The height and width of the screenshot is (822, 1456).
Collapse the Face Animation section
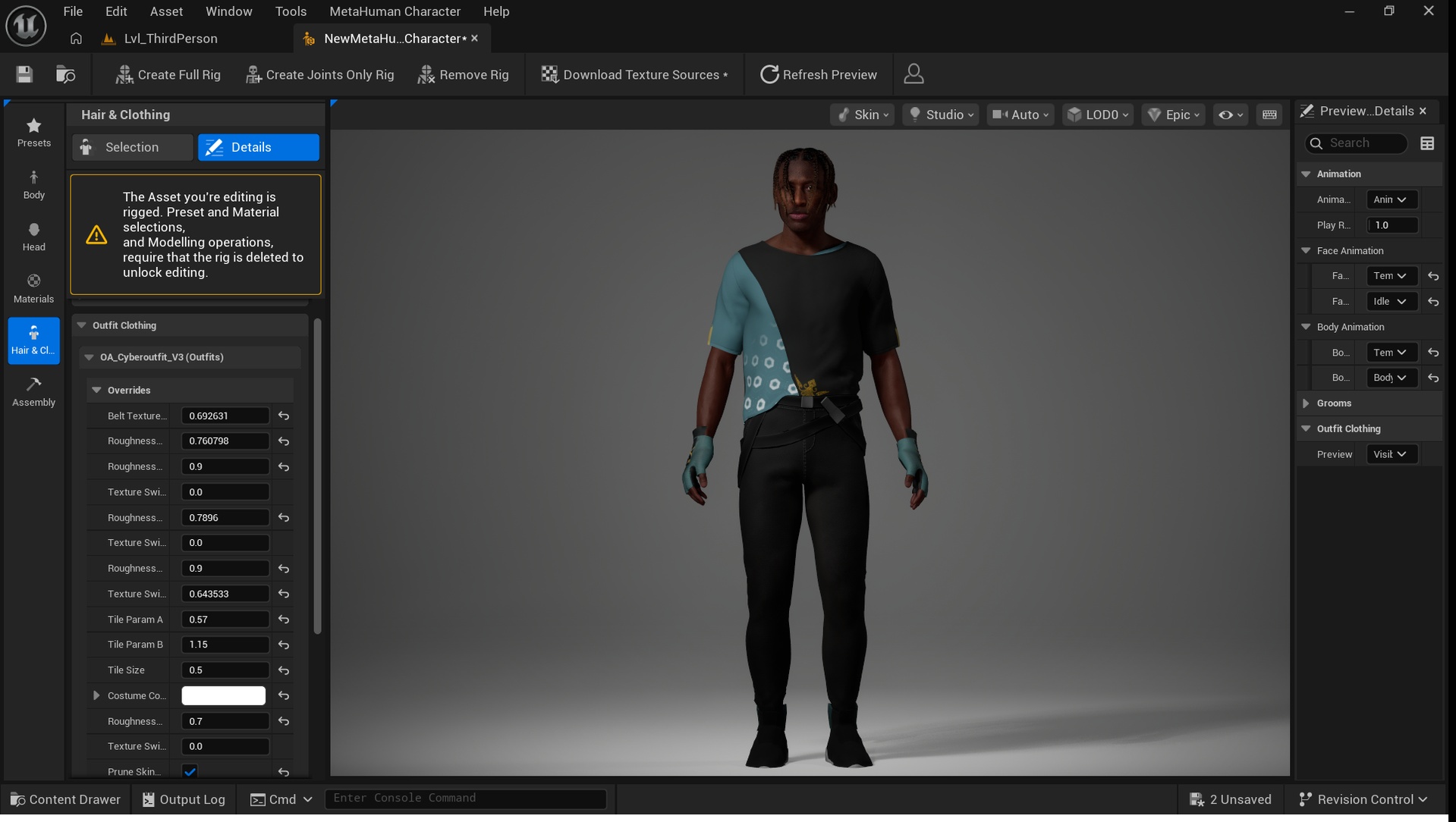1306,251
